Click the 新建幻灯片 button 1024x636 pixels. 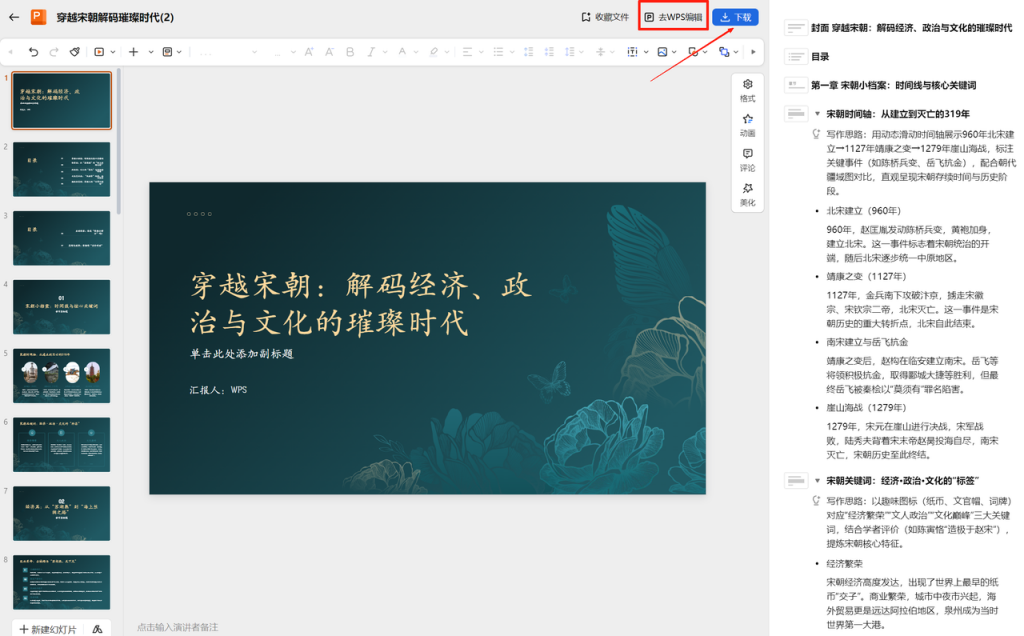point(48,629)
